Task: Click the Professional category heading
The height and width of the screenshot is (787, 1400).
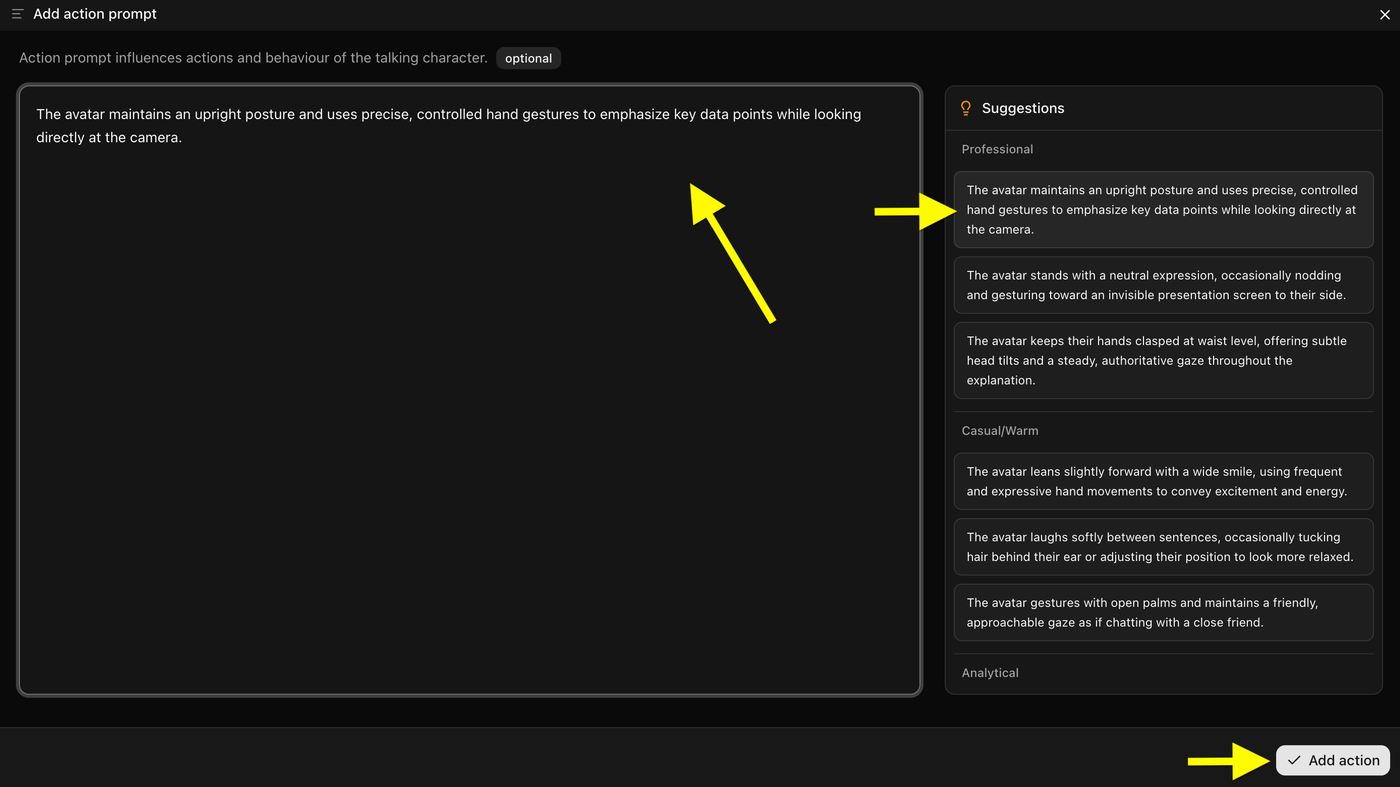Action: pyautogui.click(x=997, y=149)
